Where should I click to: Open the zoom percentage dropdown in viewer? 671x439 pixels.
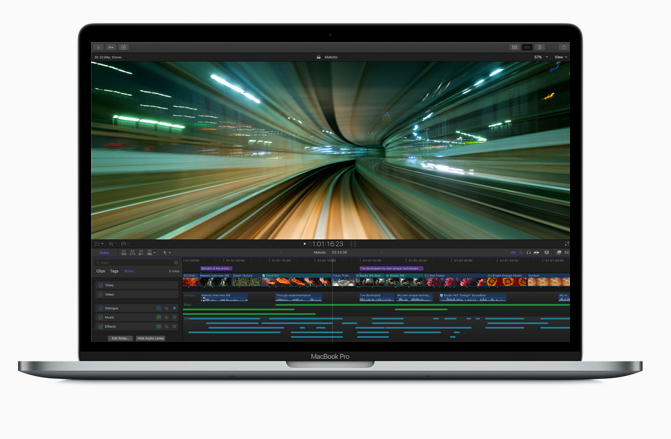(539, 57)
